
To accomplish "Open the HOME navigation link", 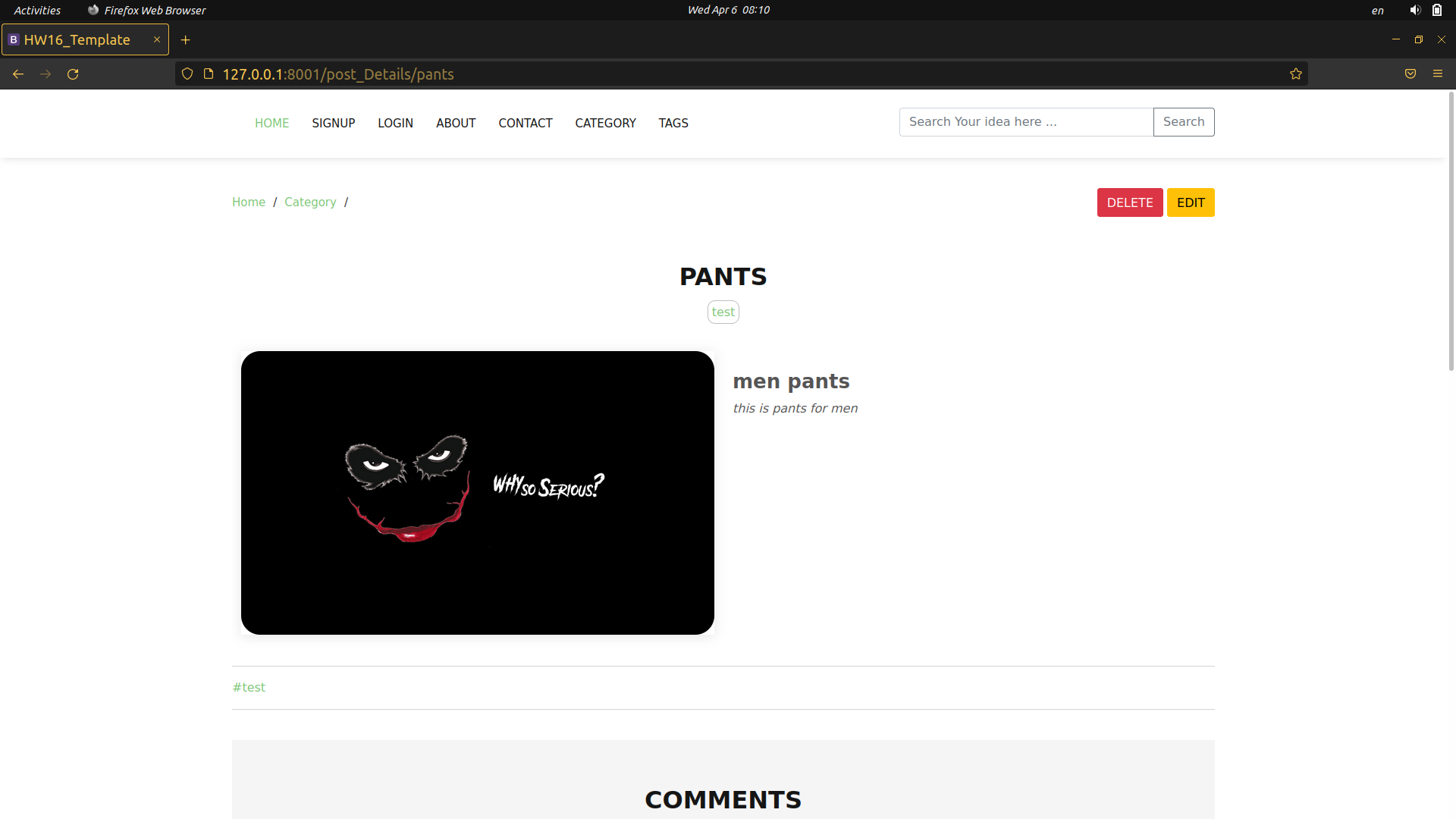I will coord(271,123).
